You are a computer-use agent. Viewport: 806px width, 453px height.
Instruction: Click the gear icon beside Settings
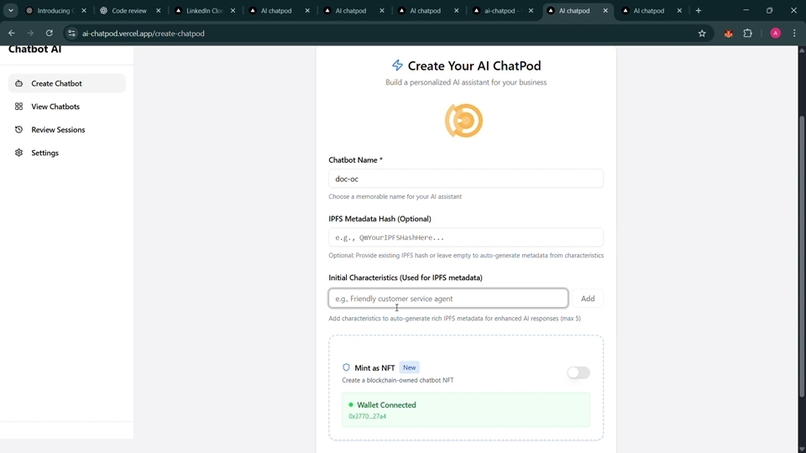(19, 153)
